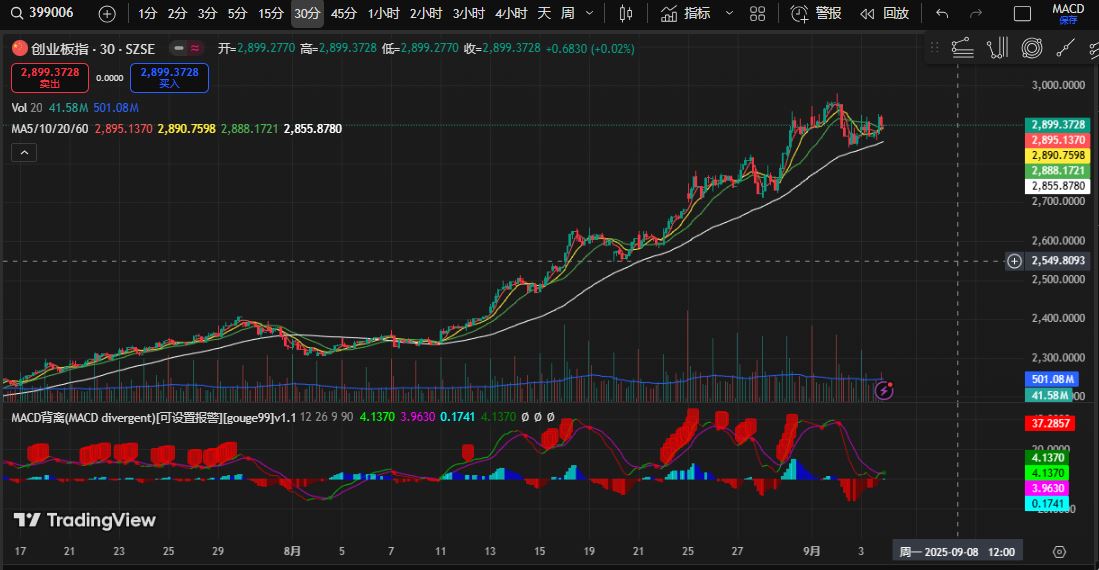Click the lightning bolt icon near volume

tap(884, 390)
